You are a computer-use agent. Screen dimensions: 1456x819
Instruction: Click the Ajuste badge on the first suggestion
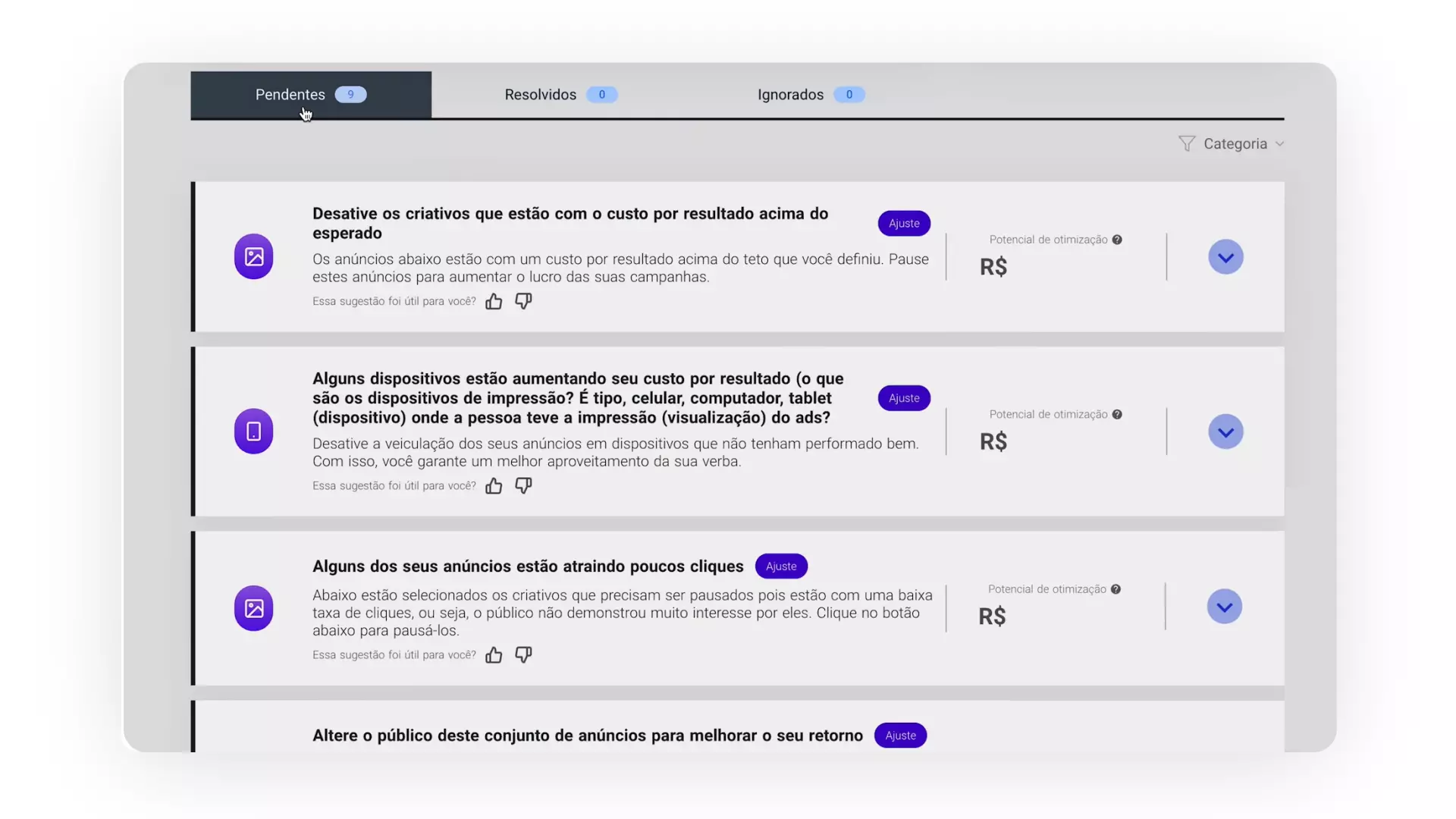tap(904, 223)
